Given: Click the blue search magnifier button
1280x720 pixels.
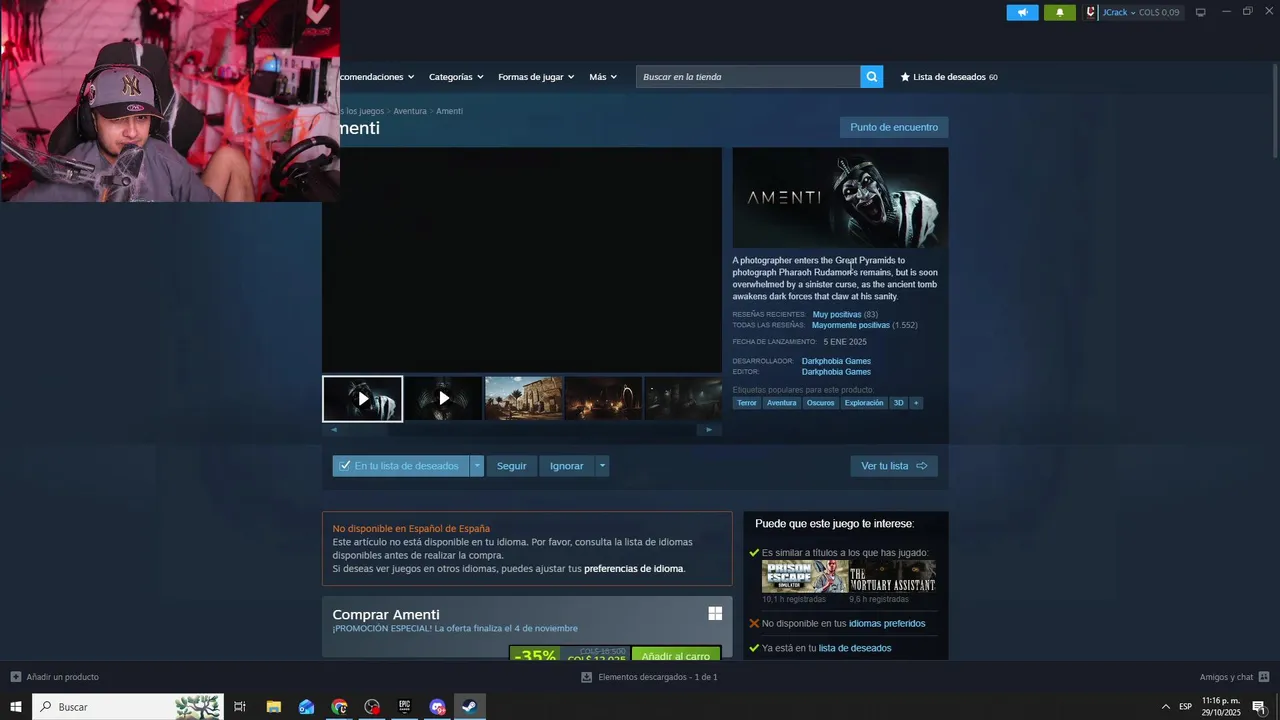Looking at the screenshot, I should click(x=872, y=77).
